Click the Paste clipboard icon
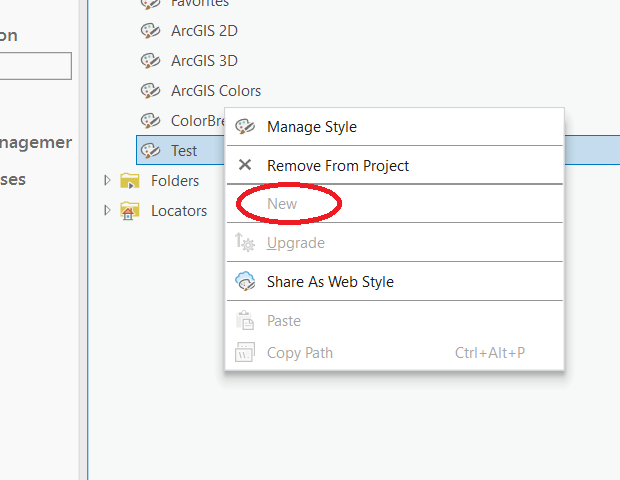The width and height of the screenshot is (620, 480). tap(245, 321)
